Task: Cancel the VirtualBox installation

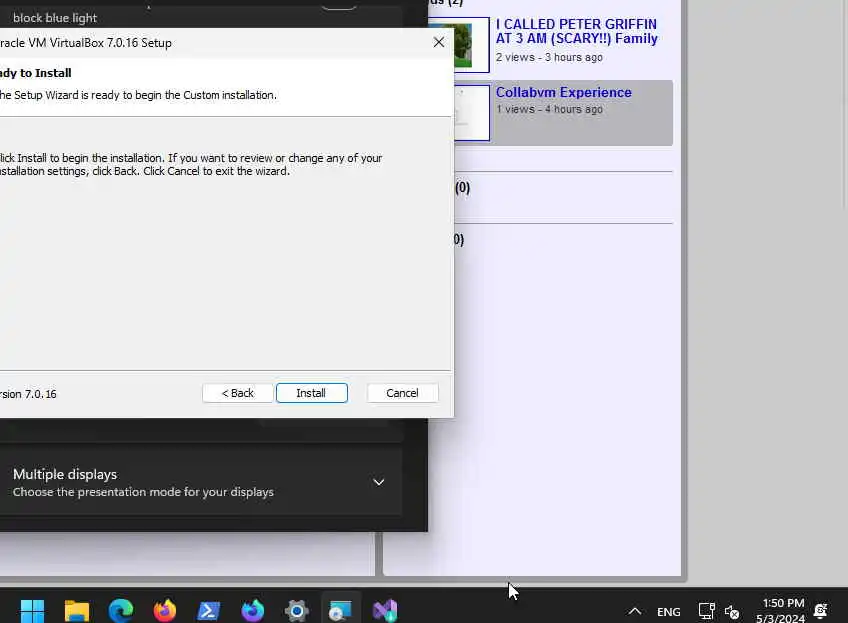Action: (402, 393)
